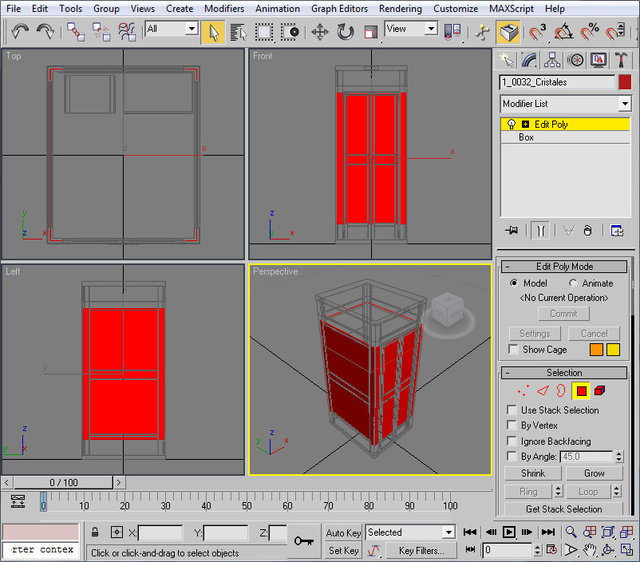
Task: Click the red object color swatch
Action: (625, 82)
